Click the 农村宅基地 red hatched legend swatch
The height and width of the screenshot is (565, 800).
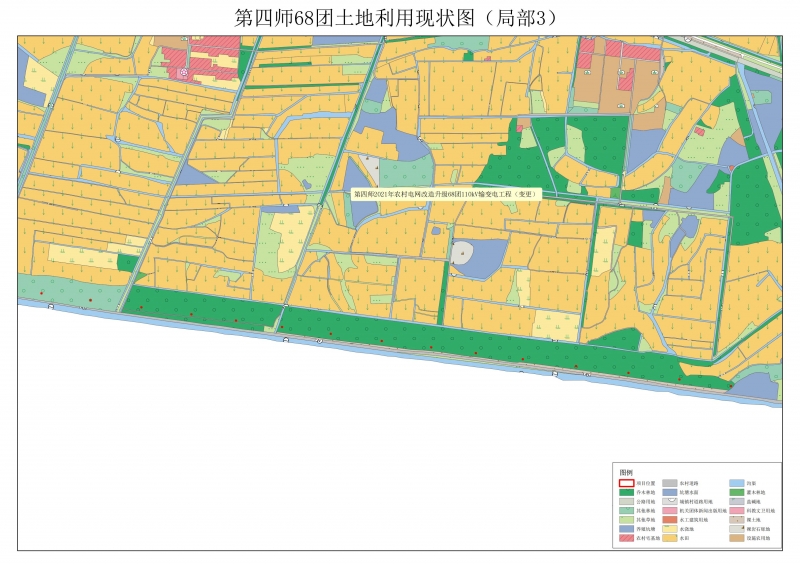pyautogui.click(x=627, y=539)
